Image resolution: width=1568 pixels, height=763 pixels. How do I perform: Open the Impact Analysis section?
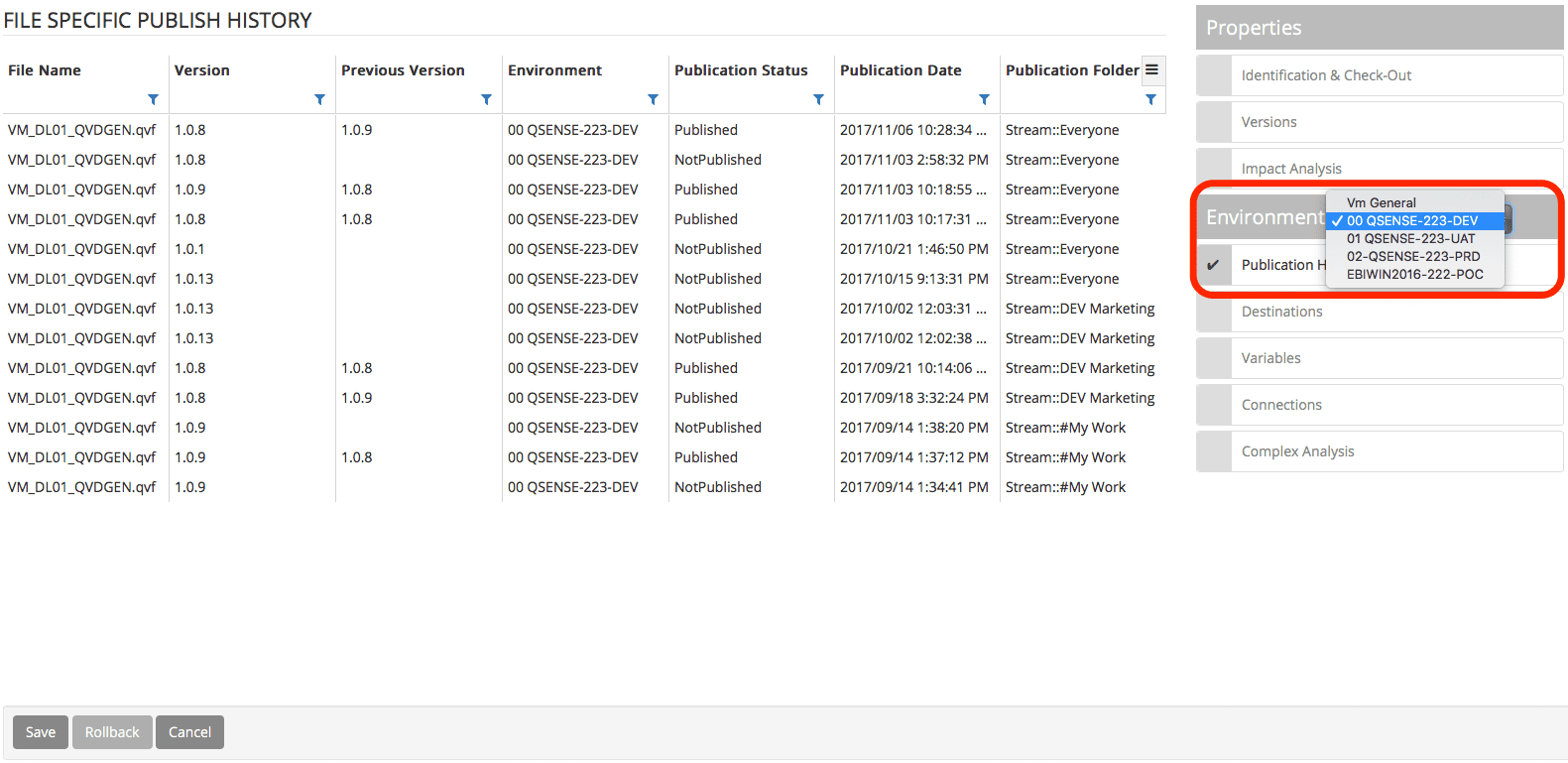coord(1291,168)
